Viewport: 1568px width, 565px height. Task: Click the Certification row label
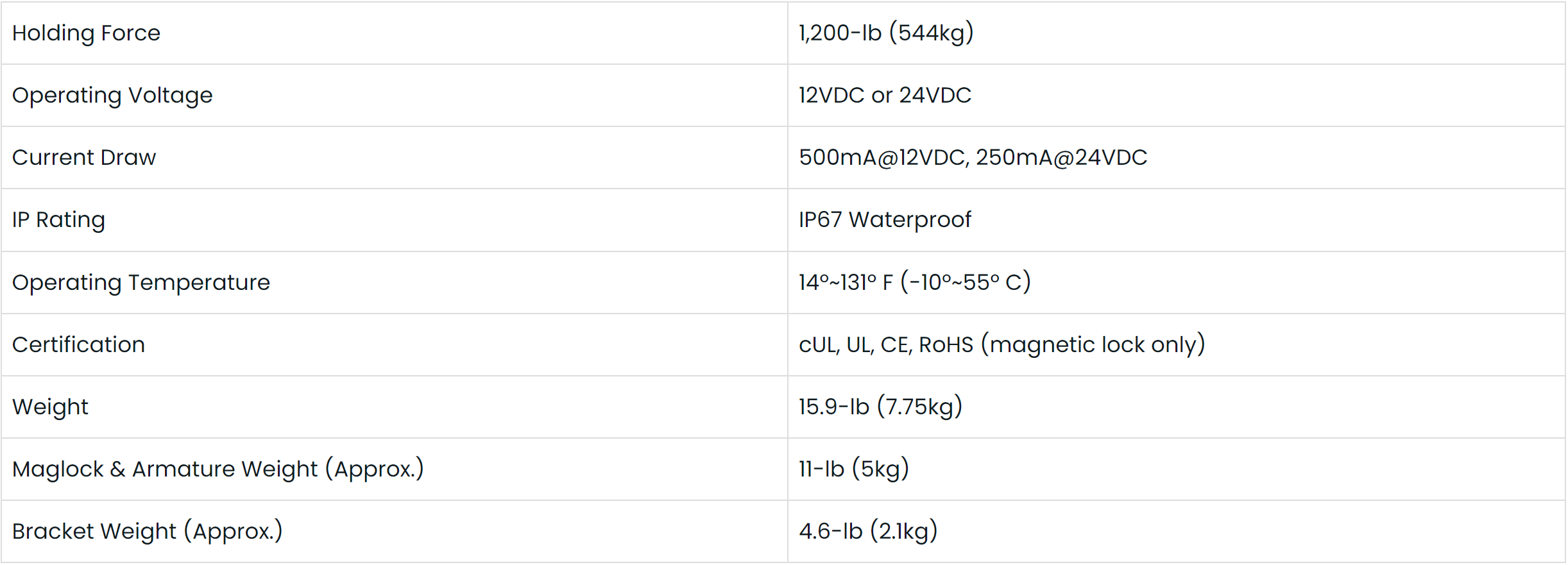click(78, 344)
